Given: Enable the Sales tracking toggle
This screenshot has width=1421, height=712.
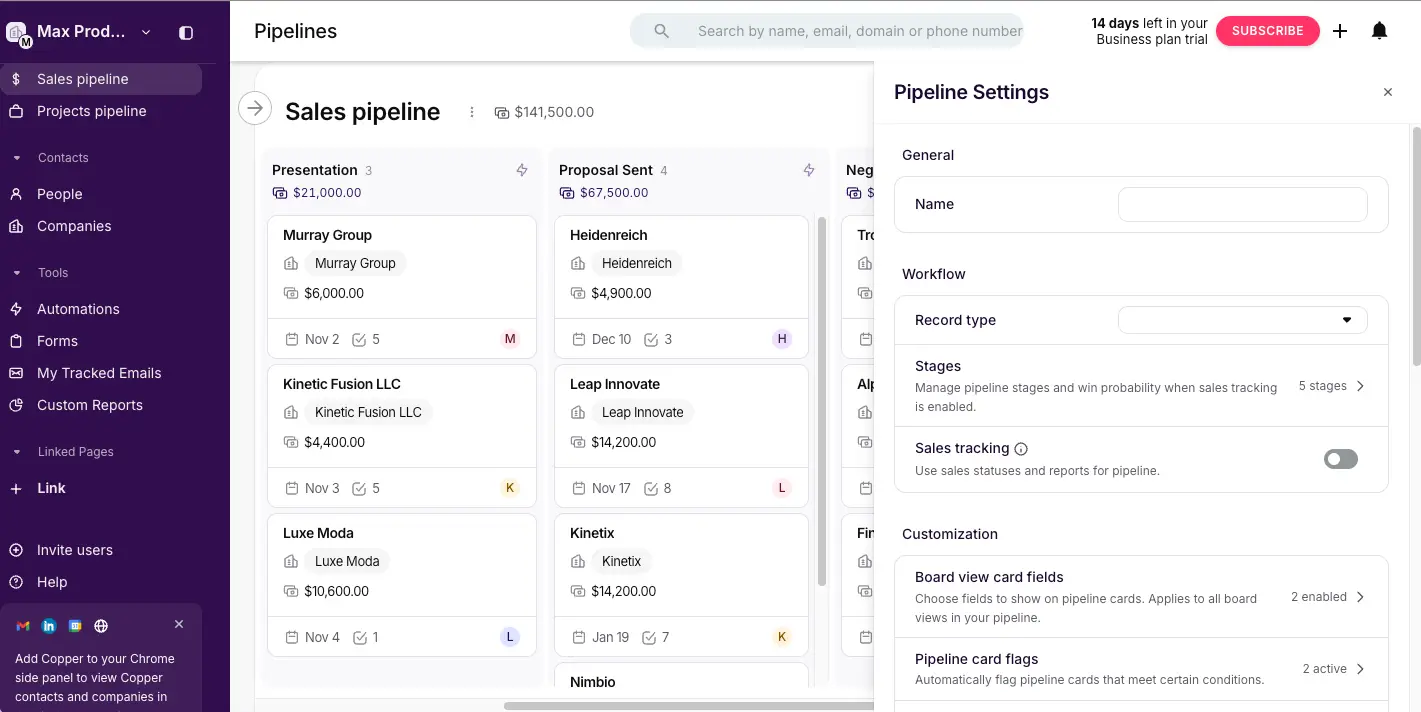Looking at the screenshot, I should tap(1340, 458).
